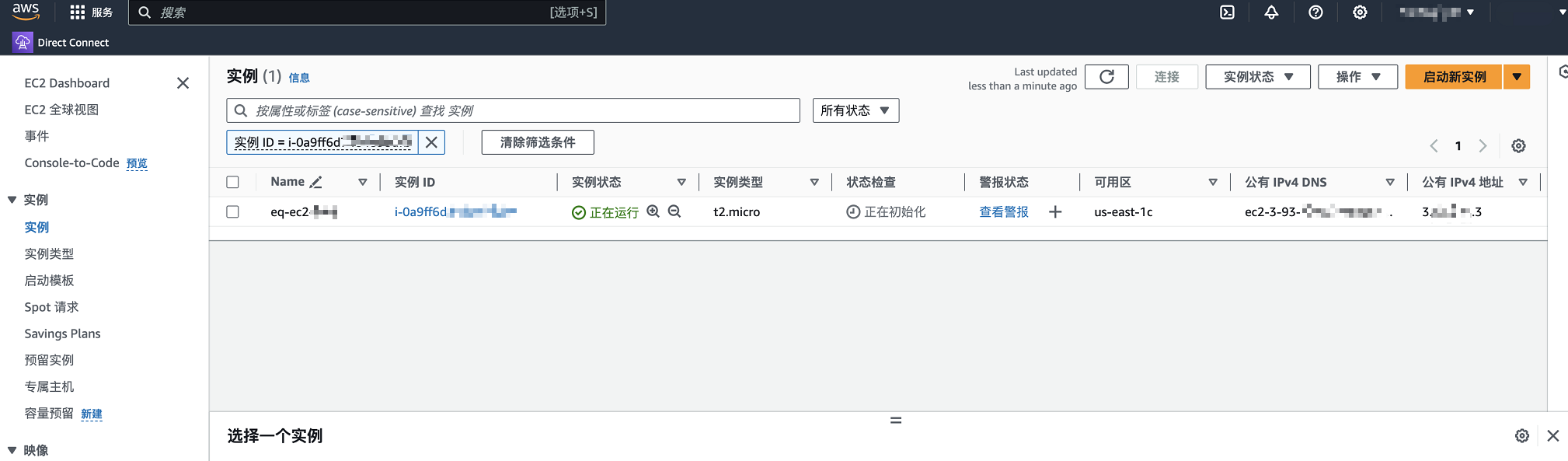Focus the instance attribute search field

pyautogui.click(x=513, y=110)
